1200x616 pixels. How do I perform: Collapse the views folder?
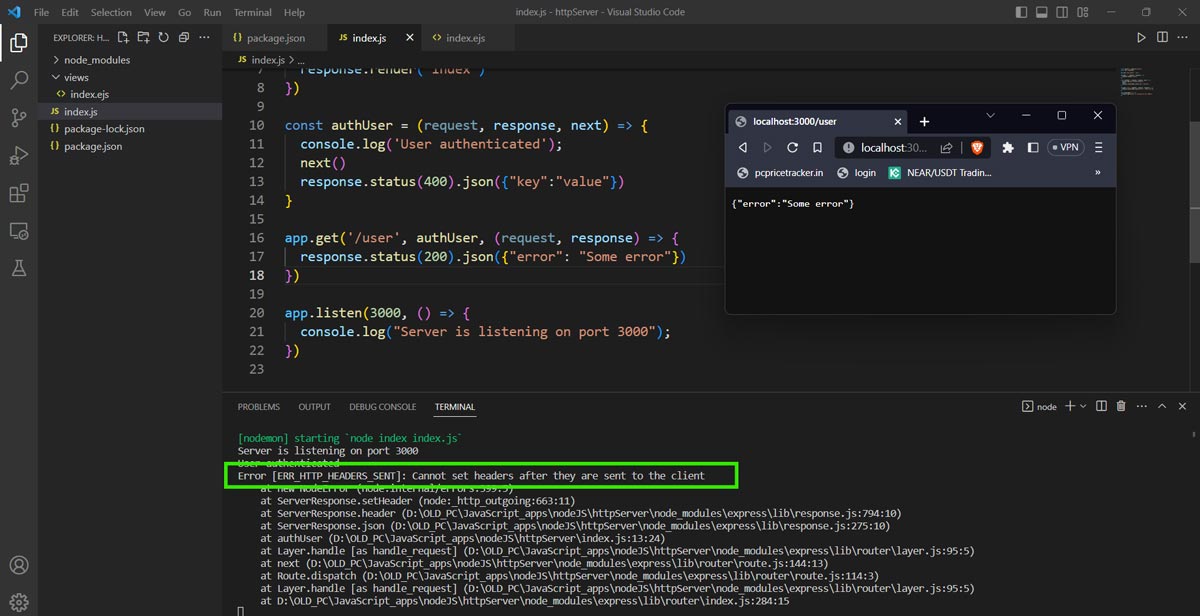(75, 76)
